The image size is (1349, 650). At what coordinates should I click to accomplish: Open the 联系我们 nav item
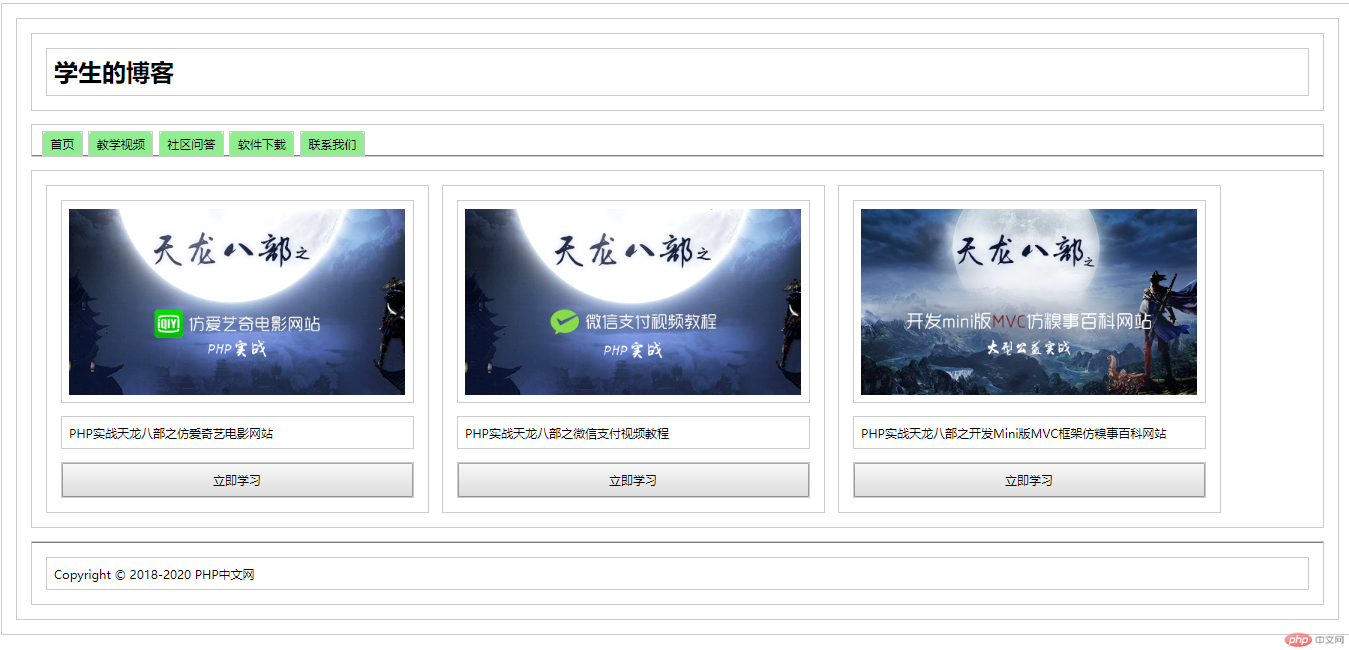(x=332, y=144)
